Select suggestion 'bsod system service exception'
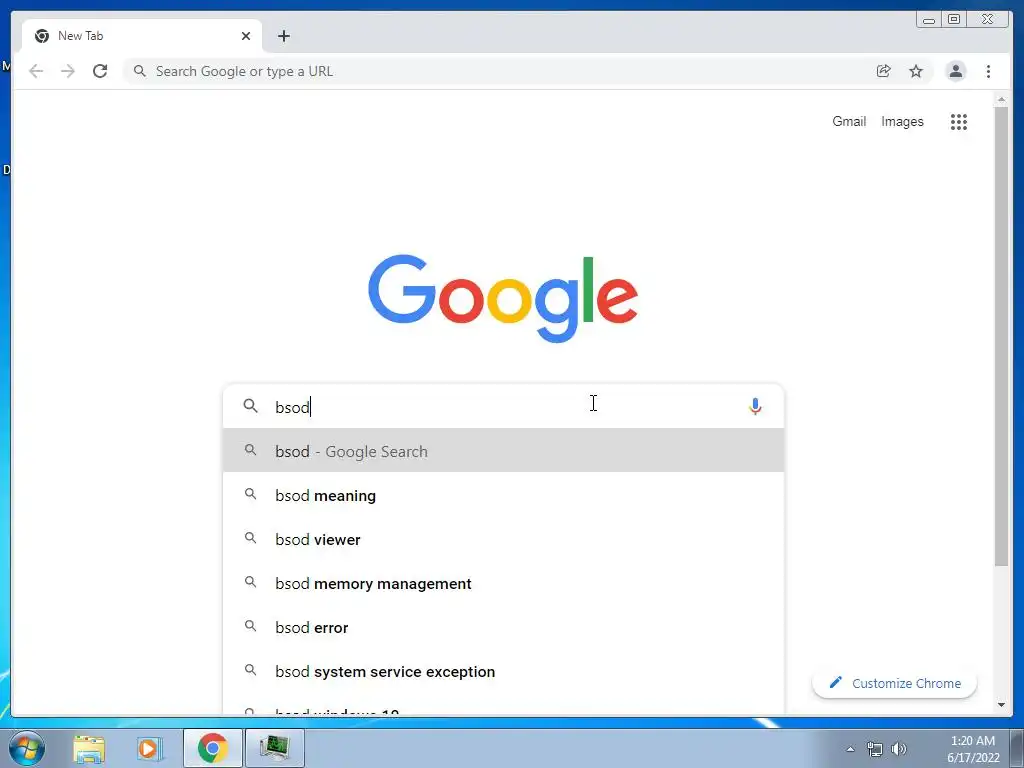Image resolution: width=1024 pixels, height=768 pixels. (503, 671)
